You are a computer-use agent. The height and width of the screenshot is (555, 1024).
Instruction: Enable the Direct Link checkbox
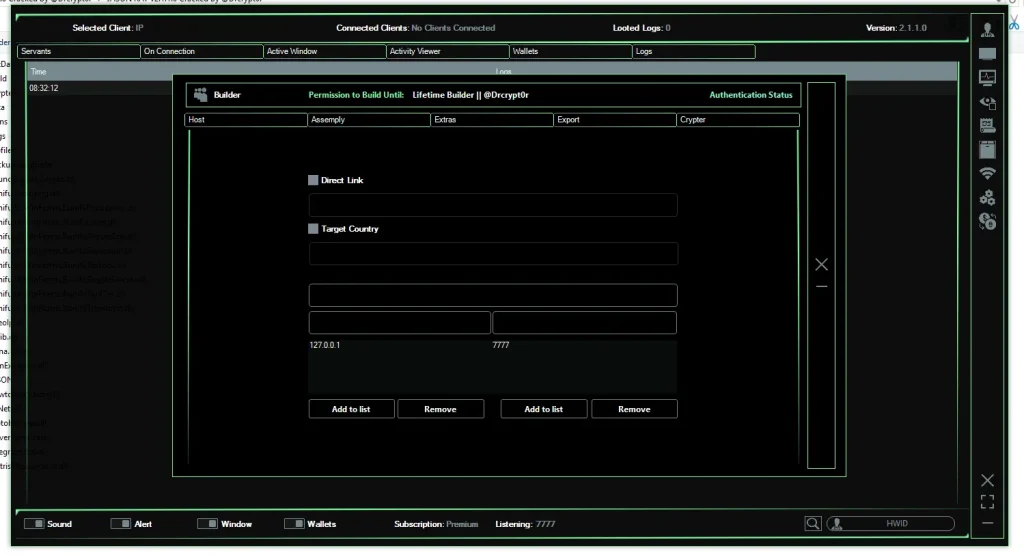[x=313, y=181]
